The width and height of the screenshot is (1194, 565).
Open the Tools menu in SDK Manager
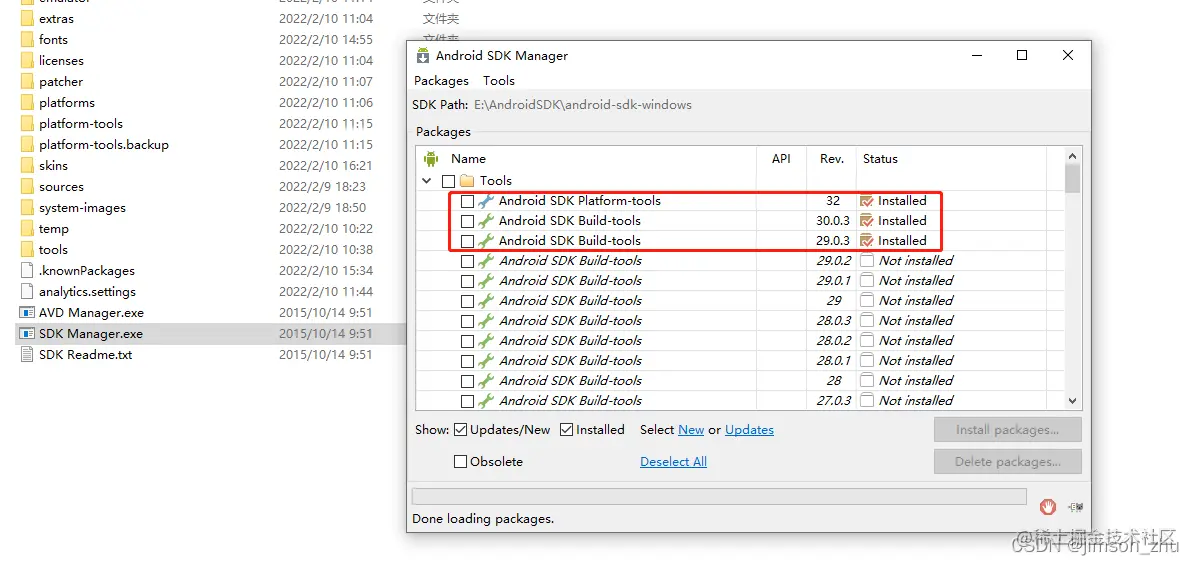point(499,81)
